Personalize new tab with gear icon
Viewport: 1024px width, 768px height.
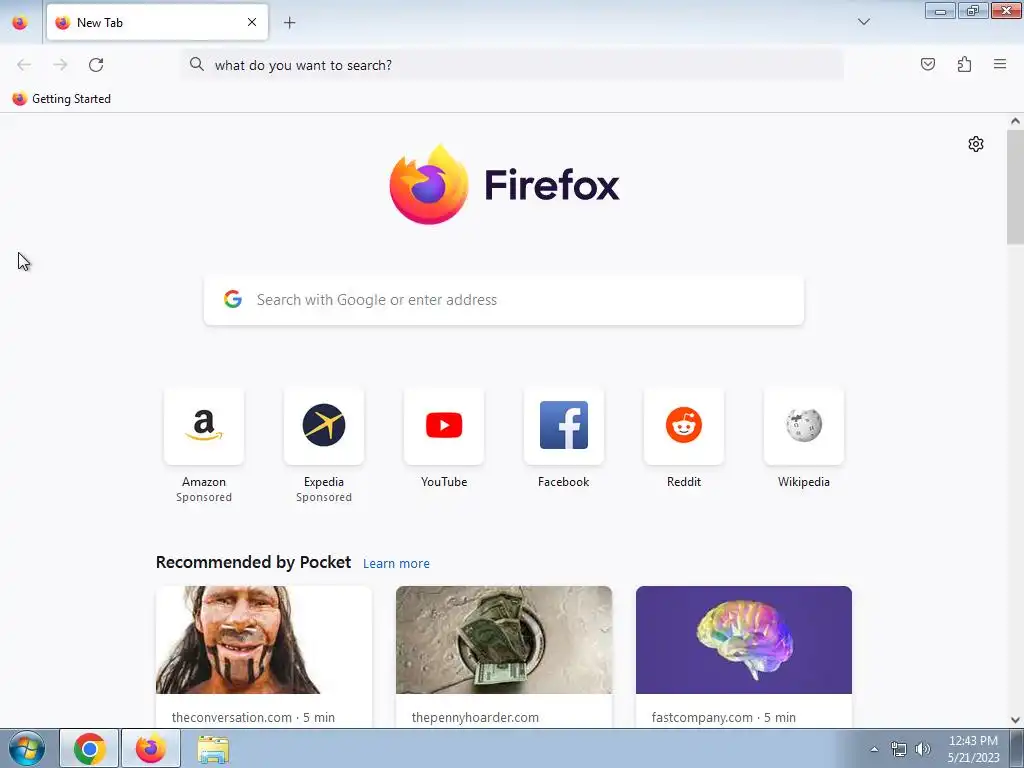pyautogui.click(x=976, y=144)
